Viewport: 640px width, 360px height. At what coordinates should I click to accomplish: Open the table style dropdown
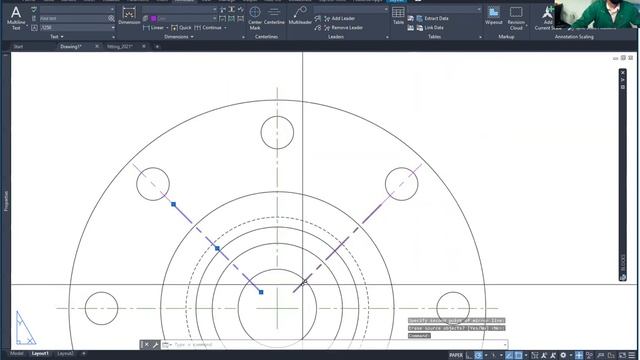click(x=479, y=9)
